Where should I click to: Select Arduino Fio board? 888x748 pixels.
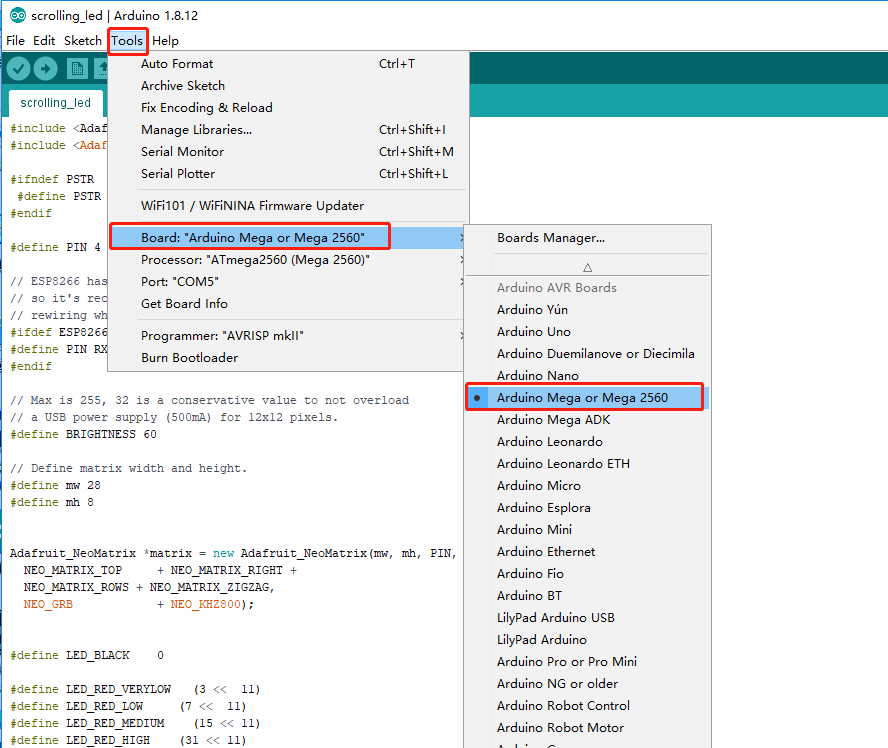point(587,574)
